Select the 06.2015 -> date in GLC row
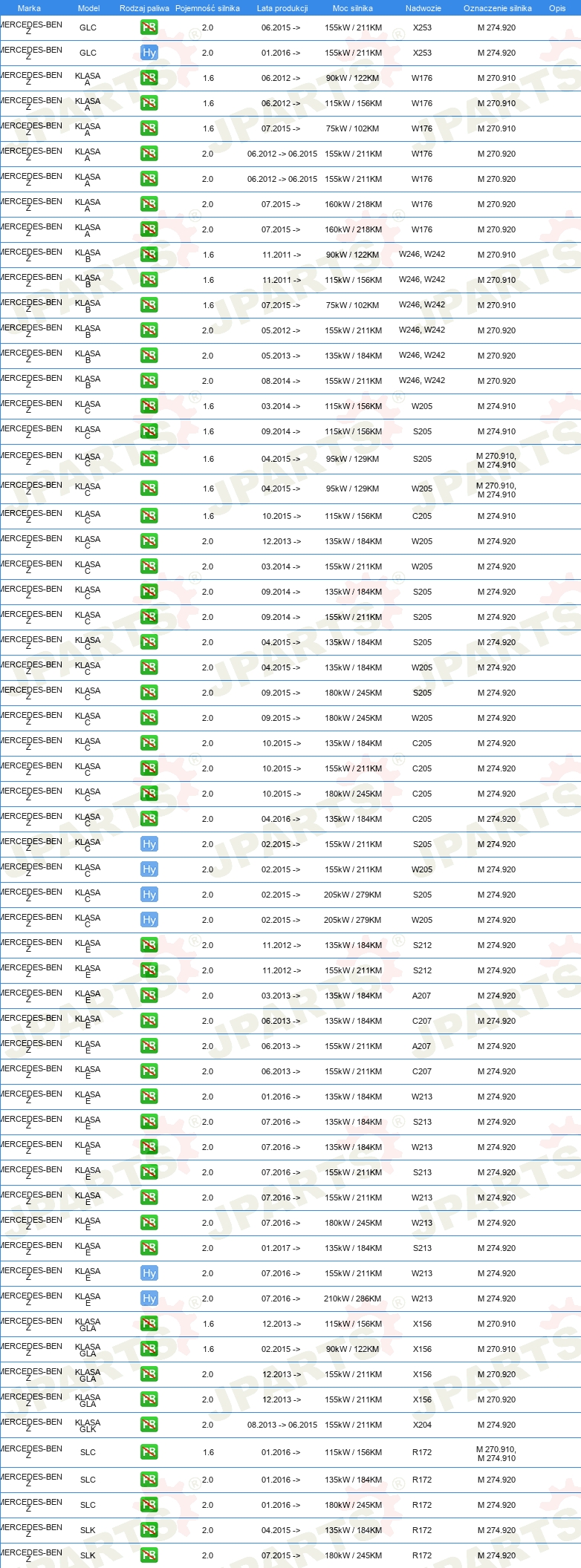 tap(281, 27)
